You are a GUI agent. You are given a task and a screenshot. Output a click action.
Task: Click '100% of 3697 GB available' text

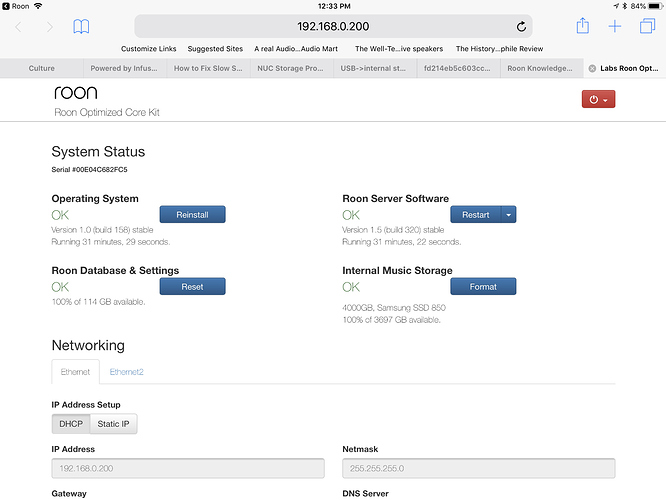point(391,319)
